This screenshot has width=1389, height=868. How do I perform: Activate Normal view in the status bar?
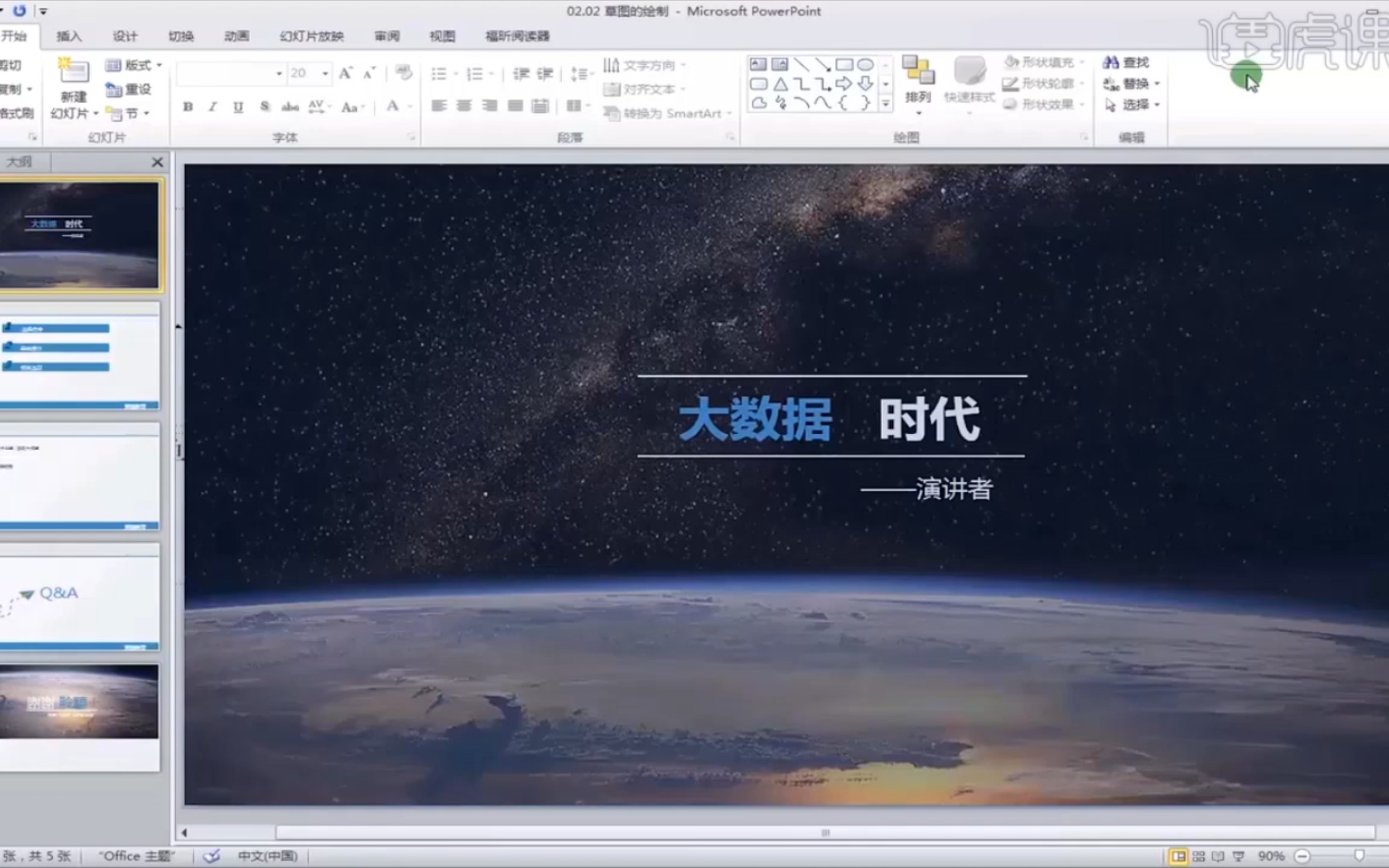pyautogui.click(x=1180, y=856)
